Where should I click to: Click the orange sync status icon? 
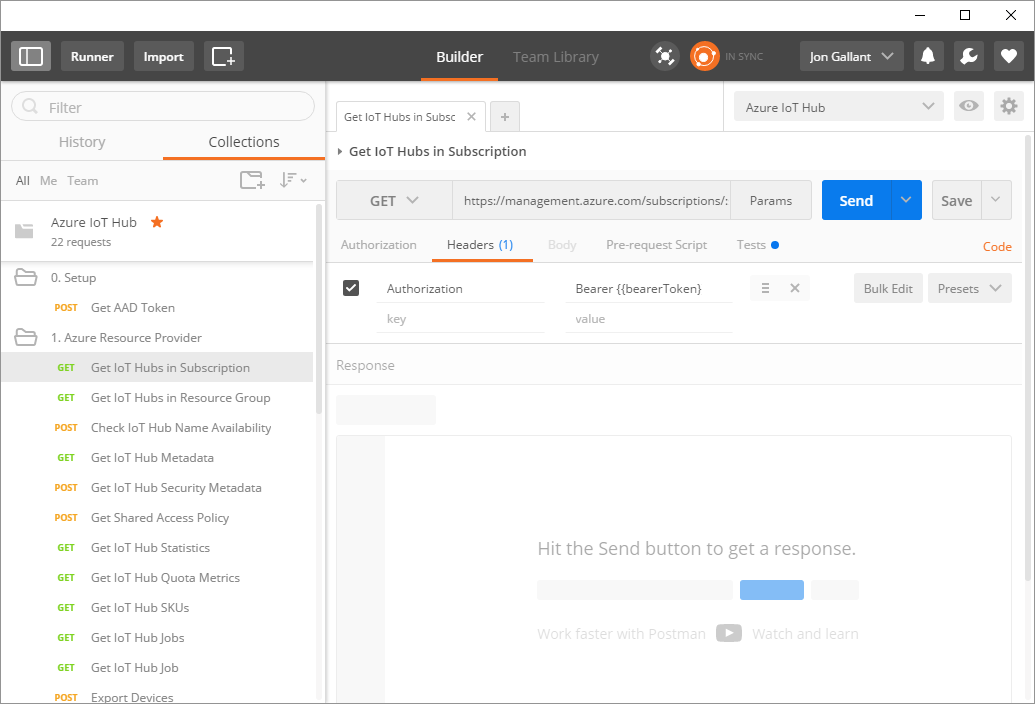click(704, 56)
